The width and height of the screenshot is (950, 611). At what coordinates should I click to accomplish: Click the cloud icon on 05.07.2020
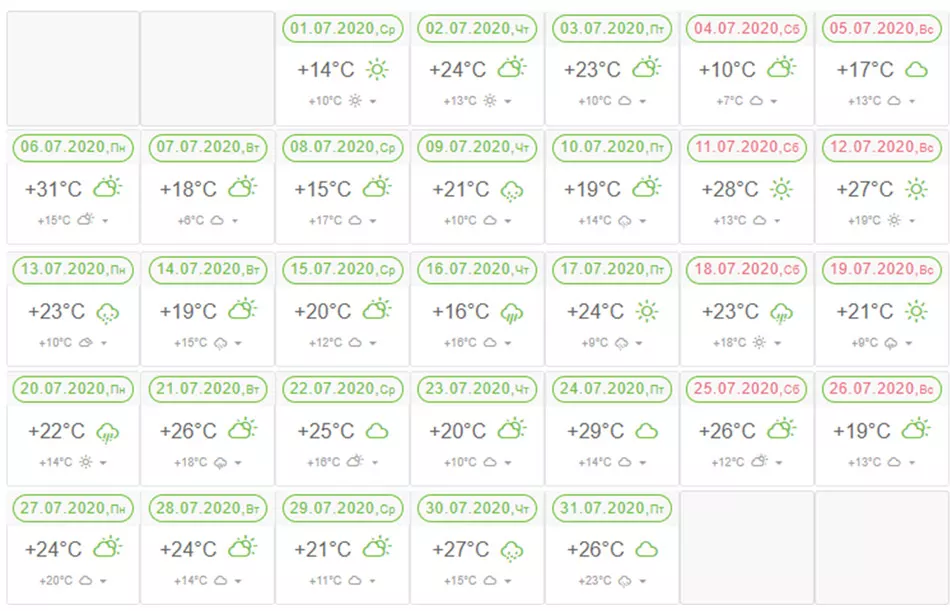click(x=916, y=70)
